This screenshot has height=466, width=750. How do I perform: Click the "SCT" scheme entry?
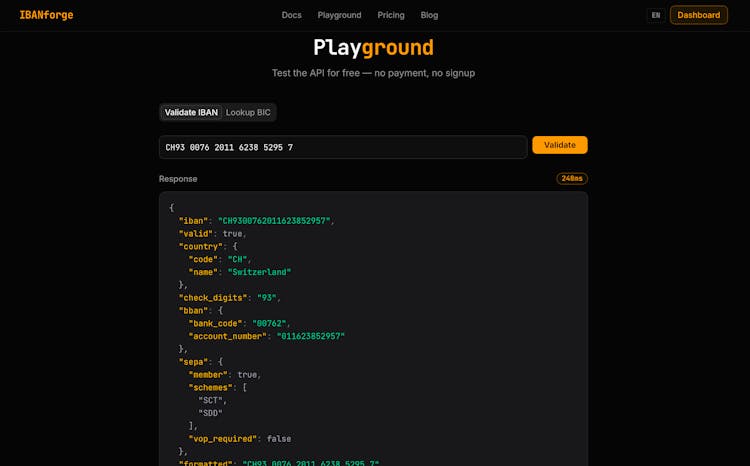click(x=211, y=400)
